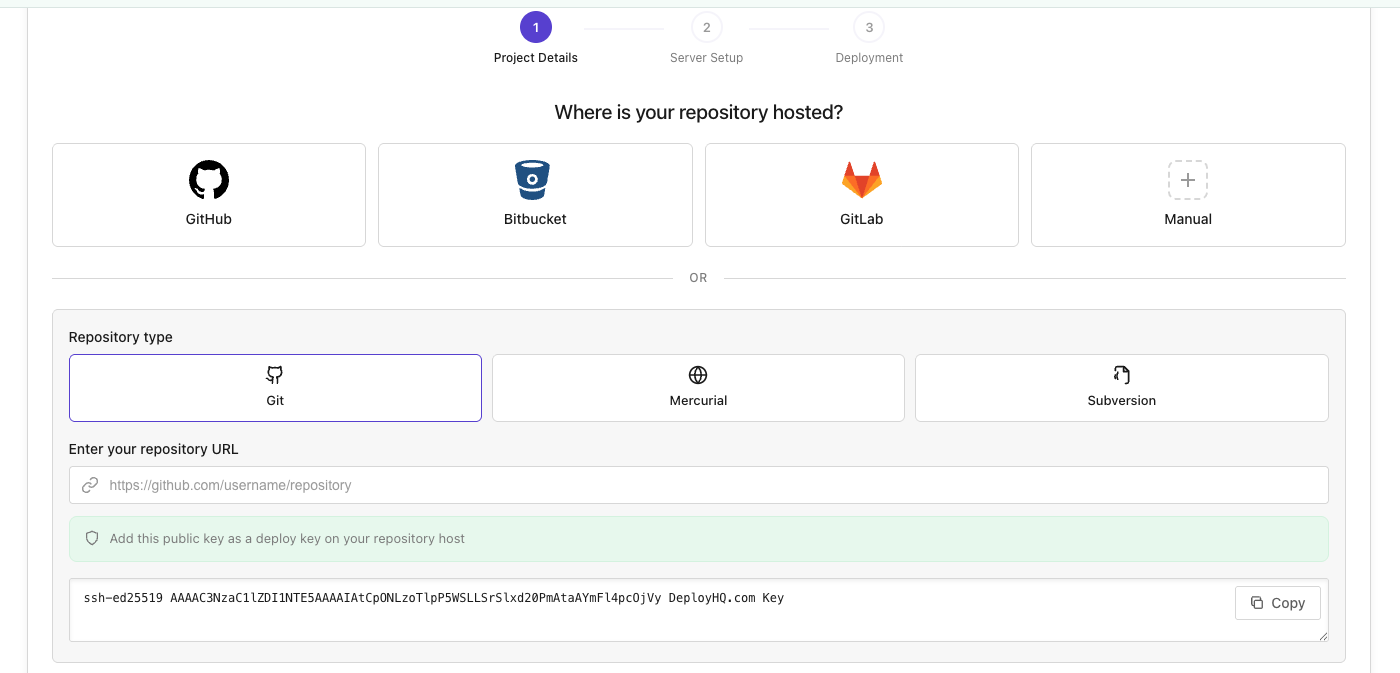The image size is (1400, 673).
Task: Click the step 1 circle indicator
Action: coord(535,27)
